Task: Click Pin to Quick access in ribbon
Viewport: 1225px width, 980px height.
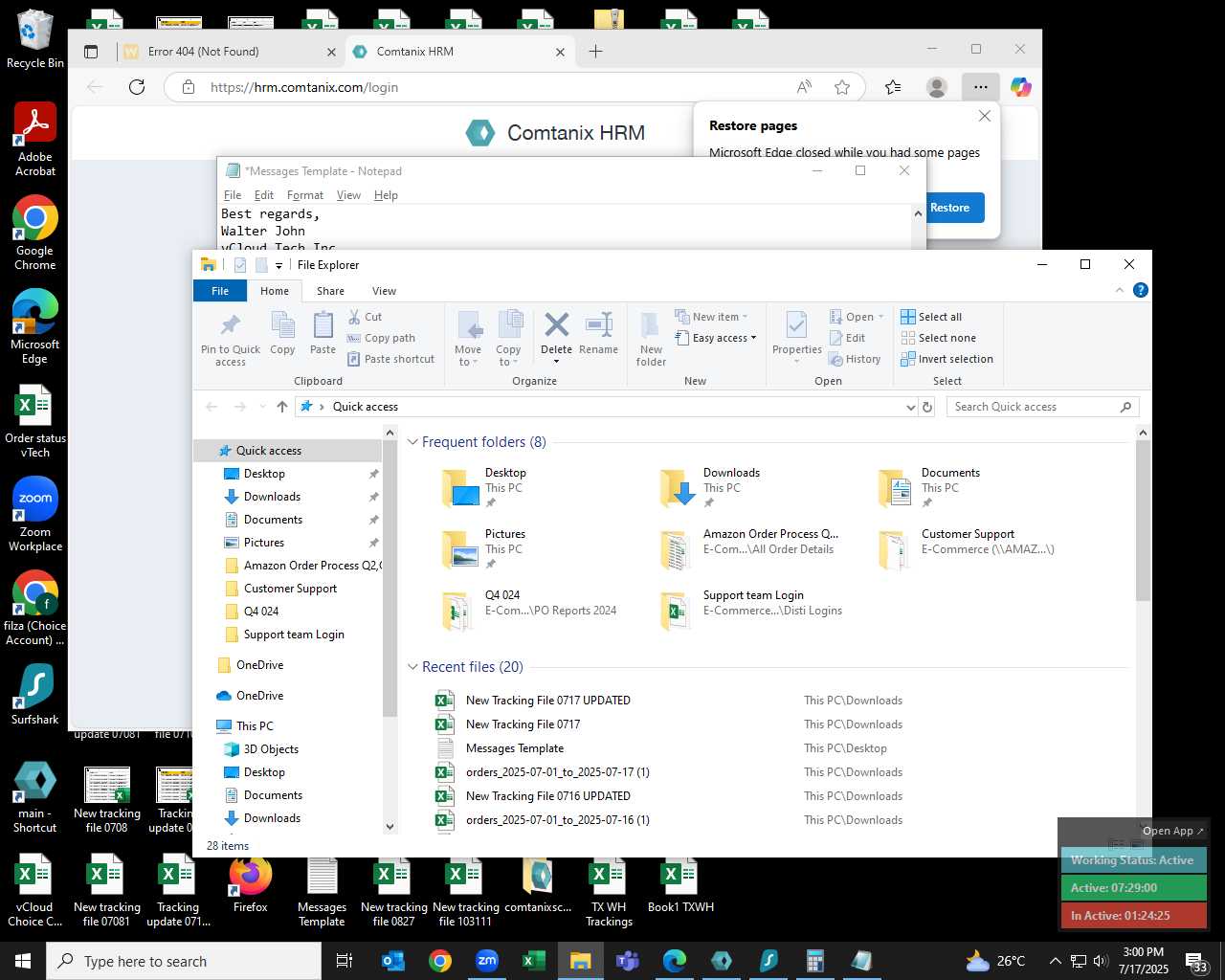Action: [231, 340]
